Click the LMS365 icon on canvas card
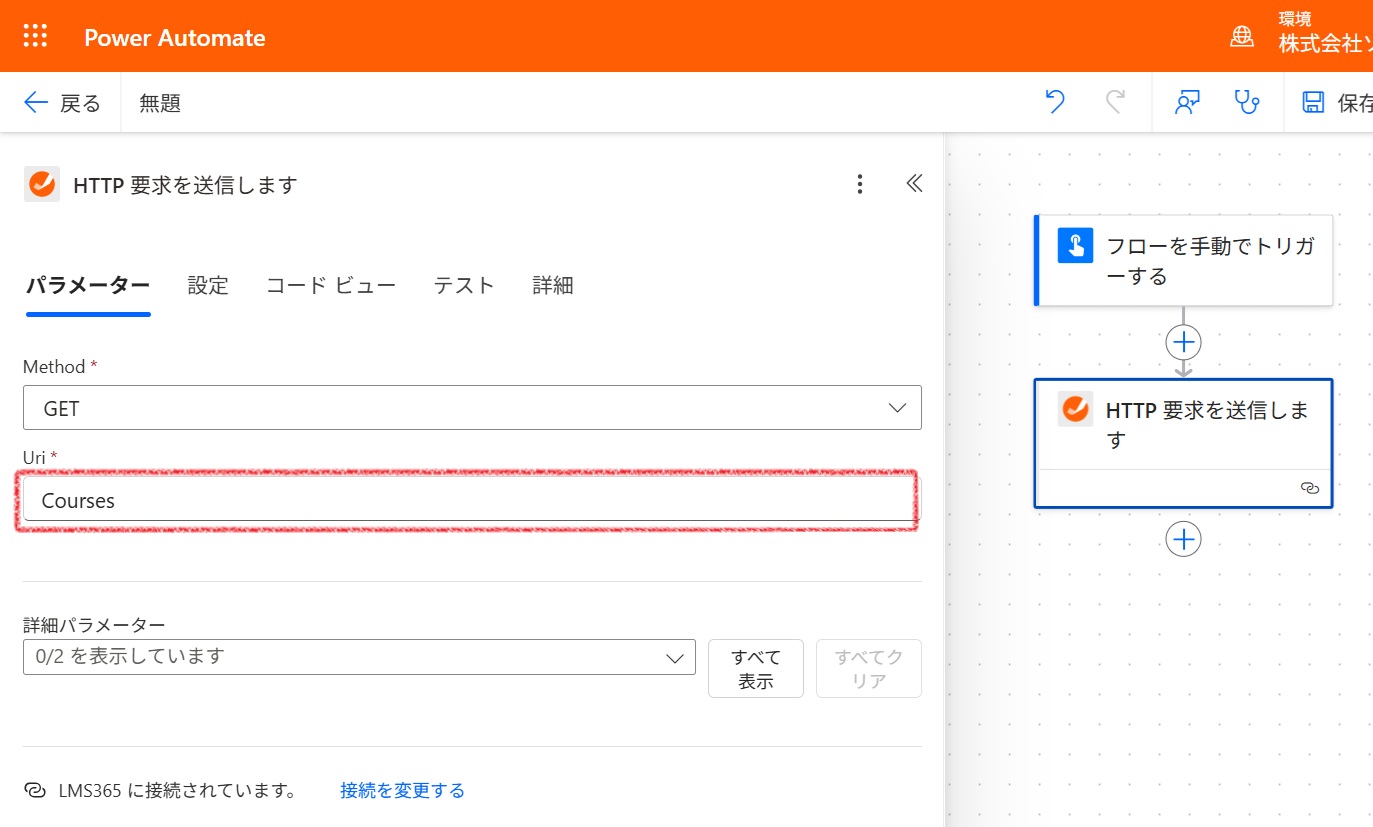The image size is (1373, 827). 1076,409
